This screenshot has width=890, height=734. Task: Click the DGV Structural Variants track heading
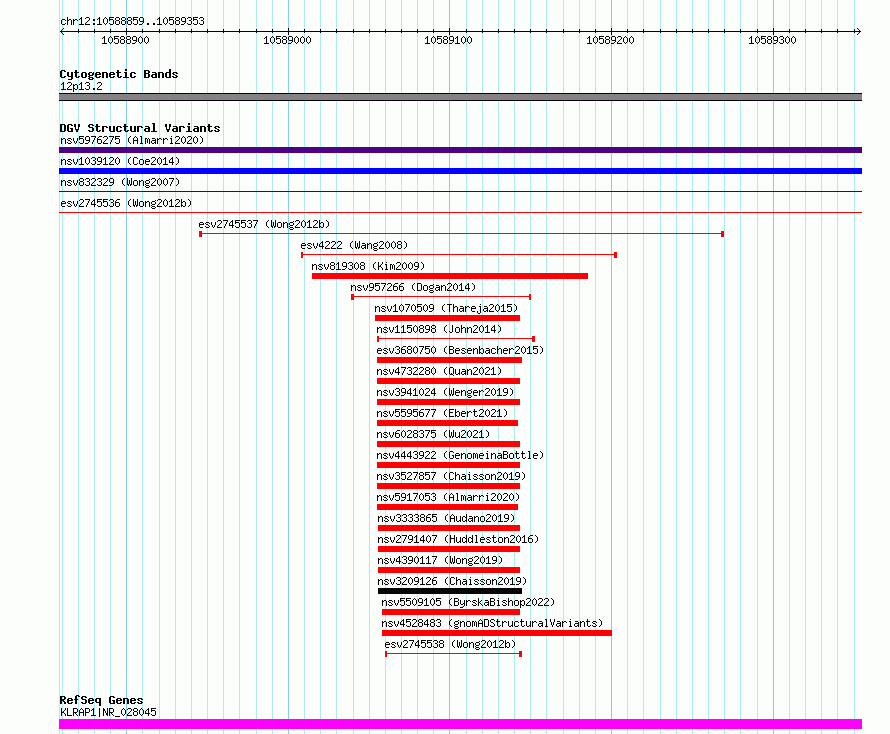140,128
